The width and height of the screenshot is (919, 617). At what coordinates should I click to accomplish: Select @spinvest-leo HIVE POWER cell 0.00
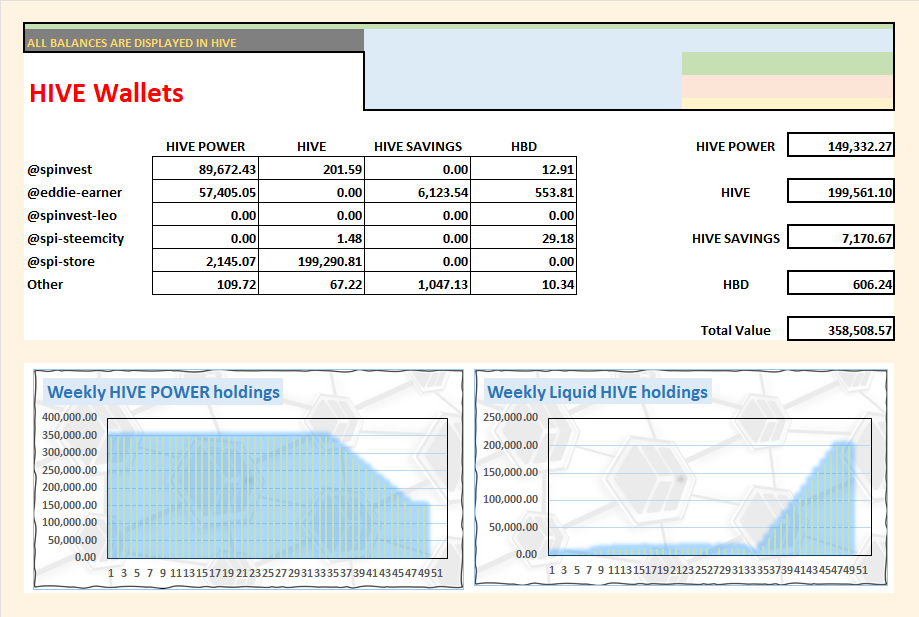[205, 216]
